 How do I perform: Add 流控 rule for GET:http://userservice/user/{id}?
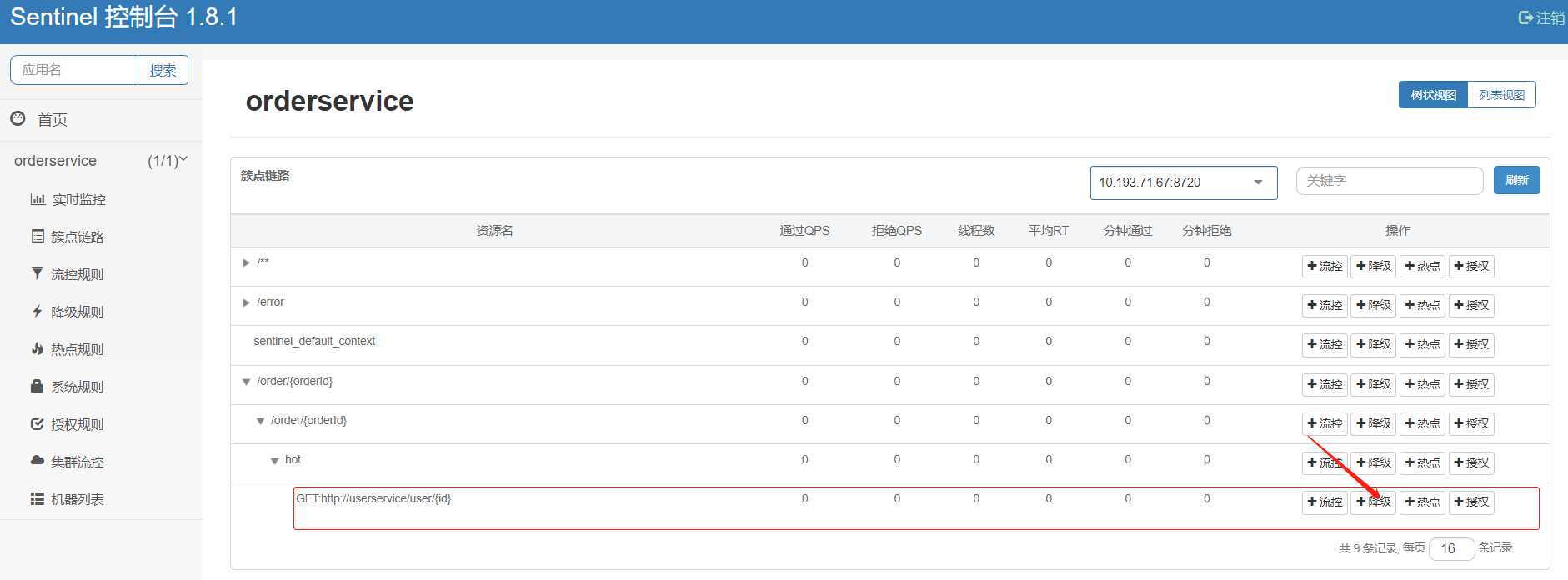click(x=1325, y=502)
